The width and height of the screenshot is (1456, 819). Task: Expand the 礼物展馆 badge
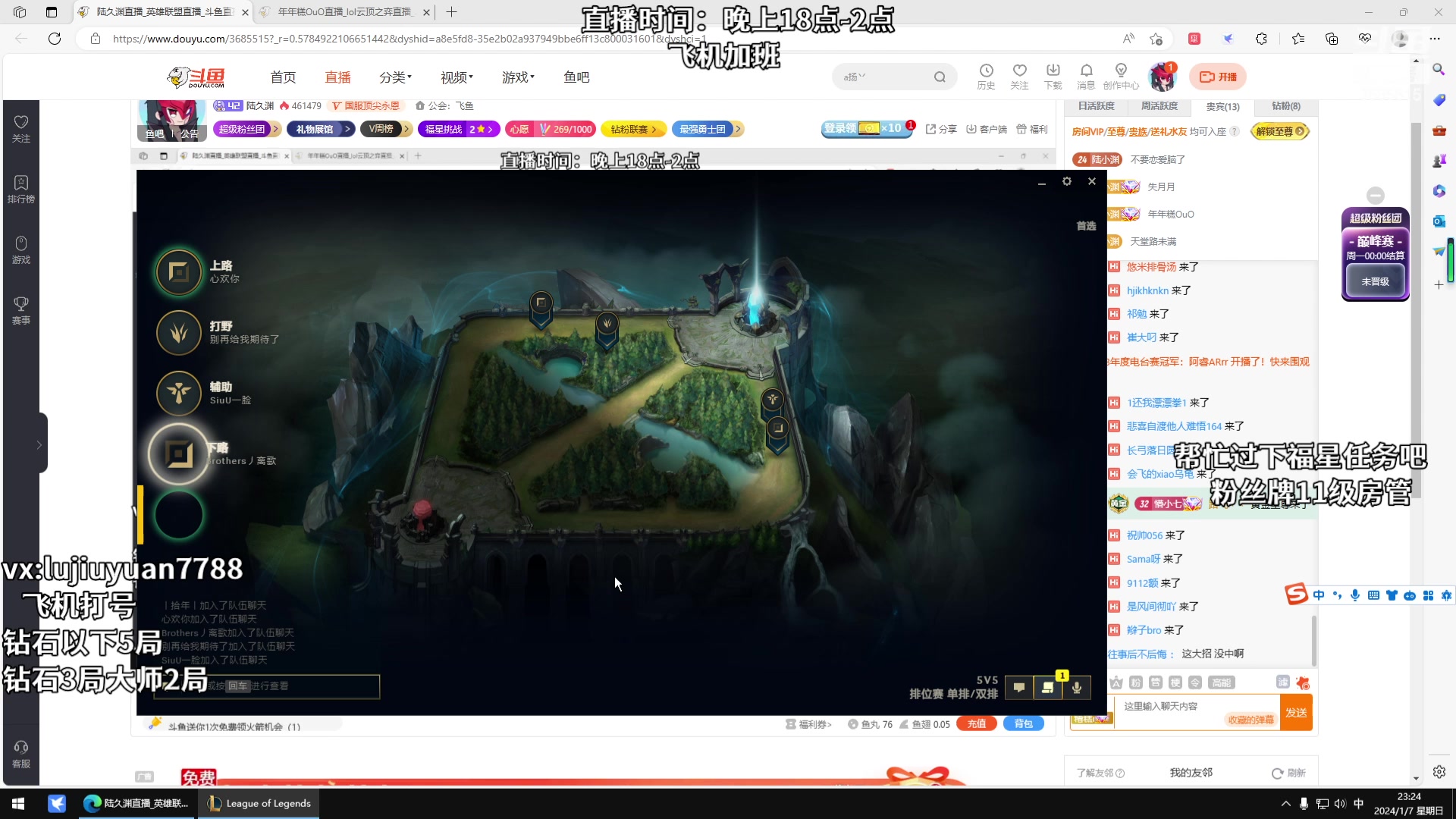point(322,129)
